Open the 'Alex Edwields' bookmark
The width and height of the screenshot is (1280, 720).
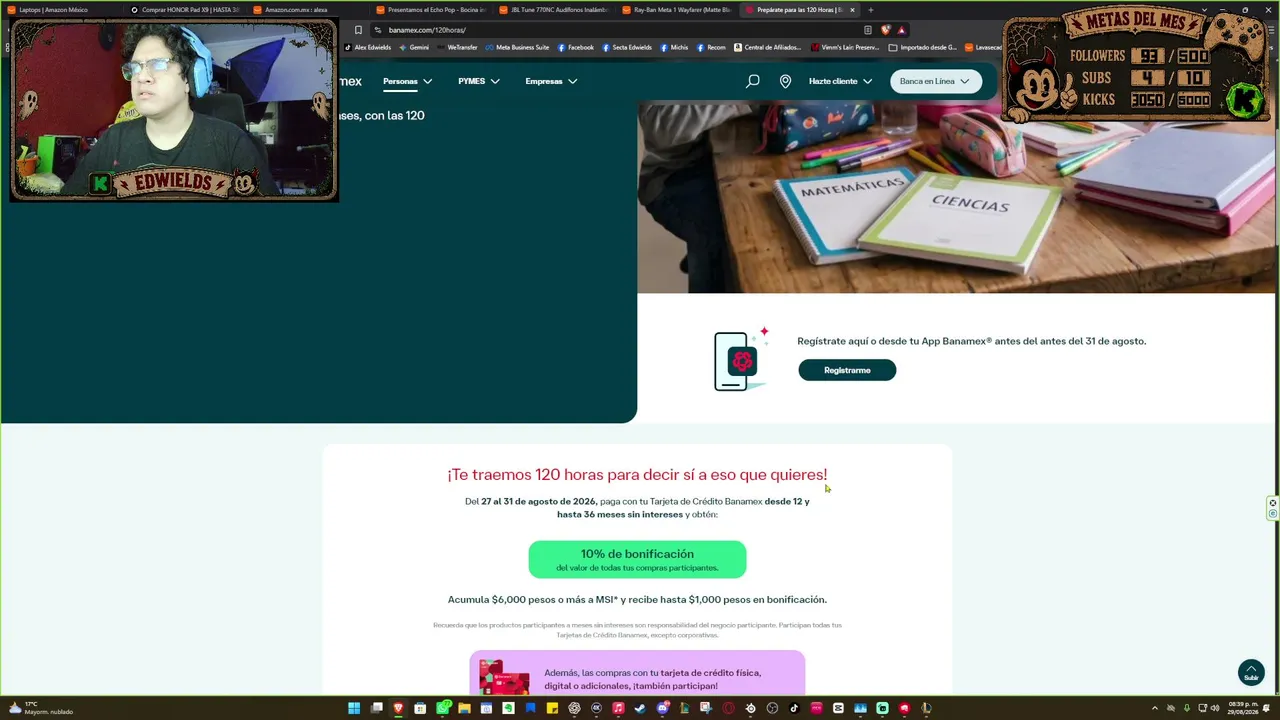click(369, 47)
